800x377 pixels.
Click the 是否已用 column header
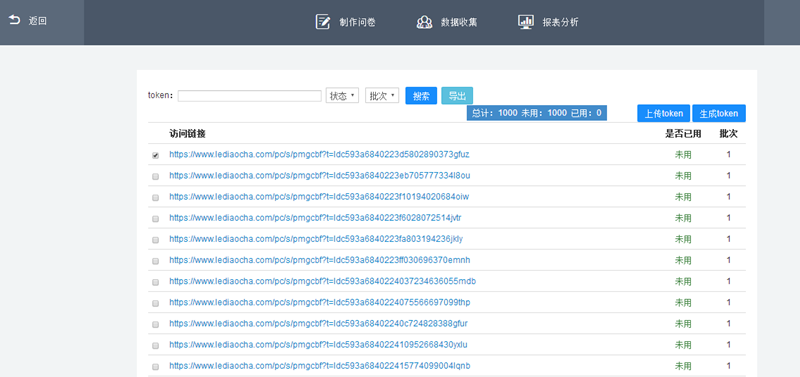683,134
